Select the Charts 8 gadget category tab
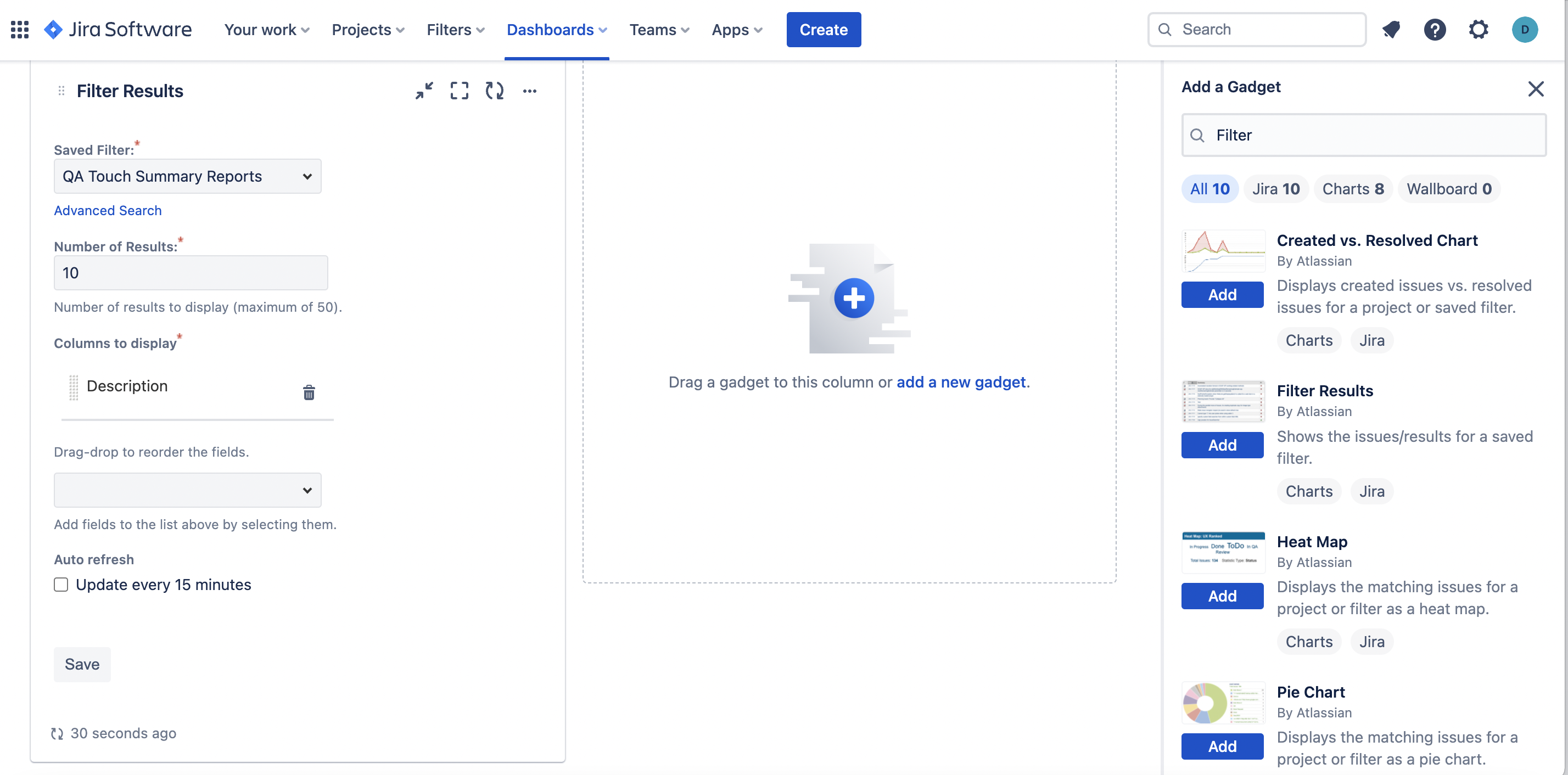 pos(1353,189)
